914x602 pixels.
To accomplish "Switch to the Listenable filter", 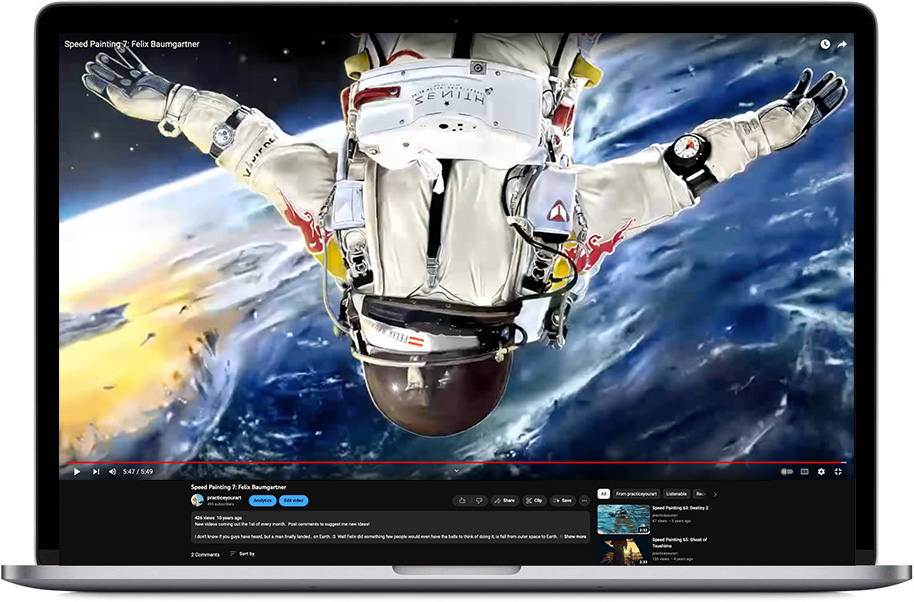I will [676, 494].
